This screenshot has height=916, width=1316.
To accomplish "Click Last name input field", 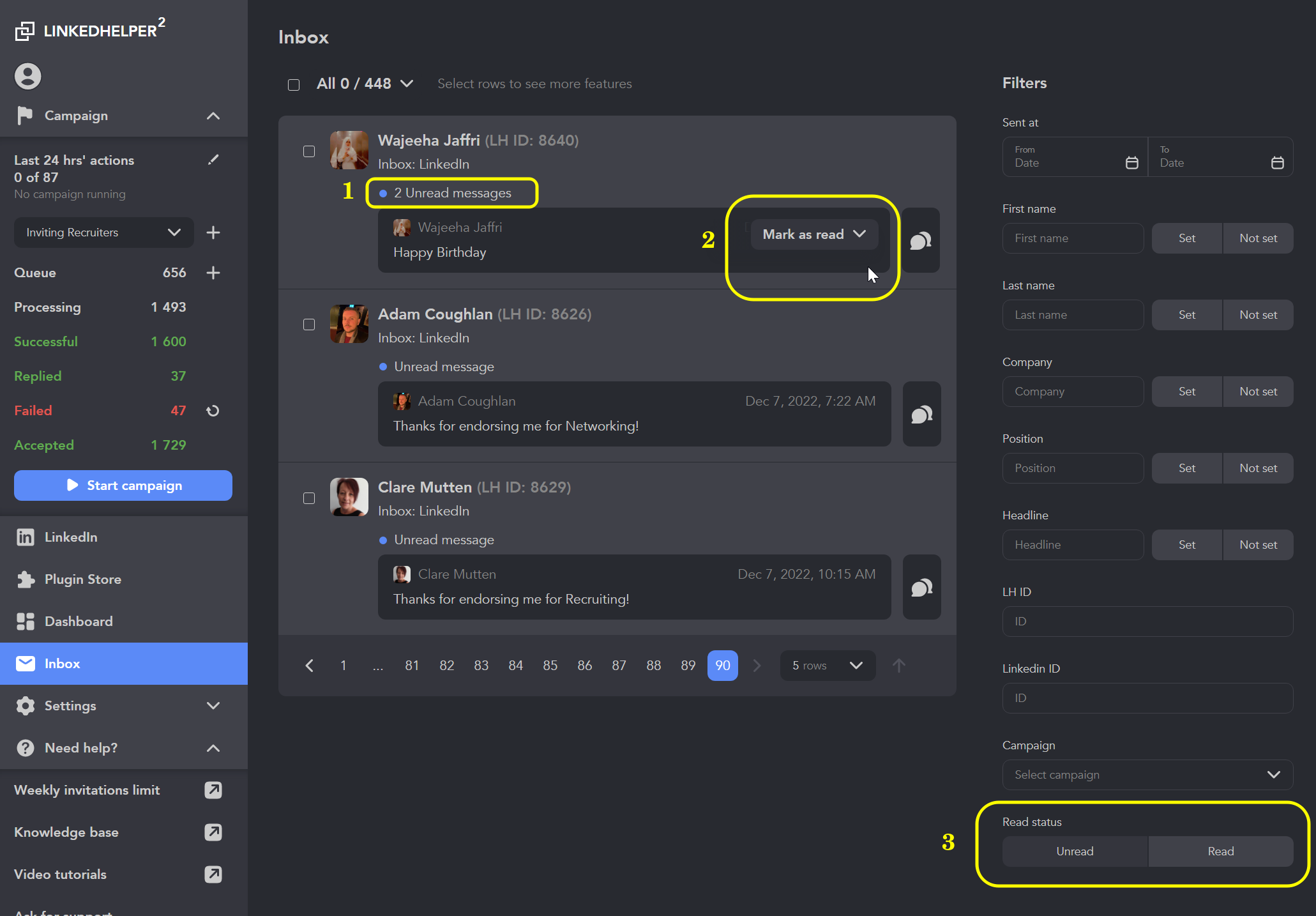I will [1073, 315].
